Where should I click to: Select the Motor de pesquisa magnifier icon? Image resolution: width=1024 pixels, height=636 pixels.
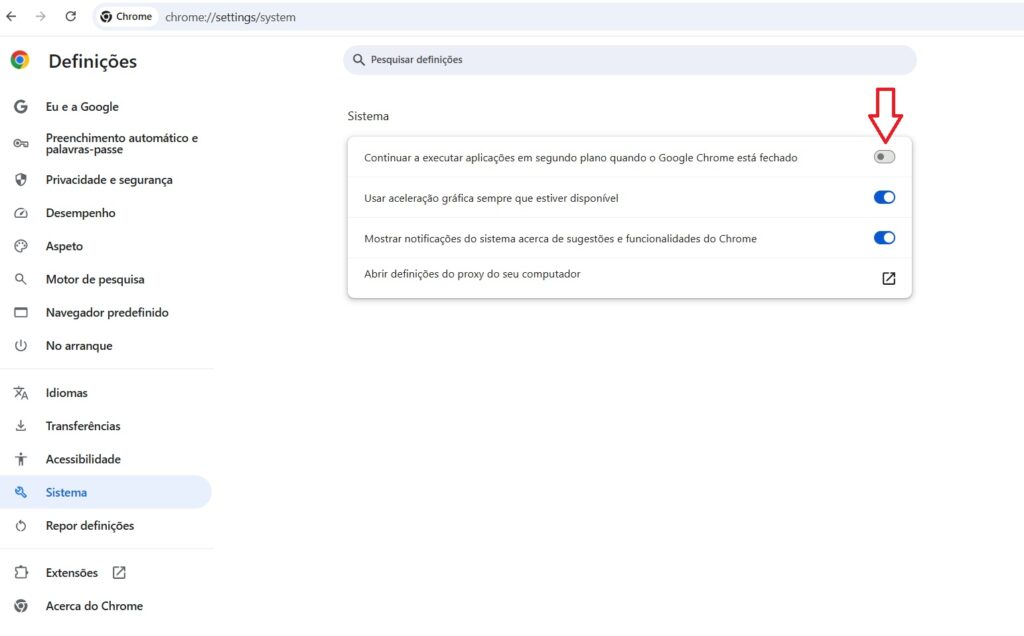(x=21, y=279)
